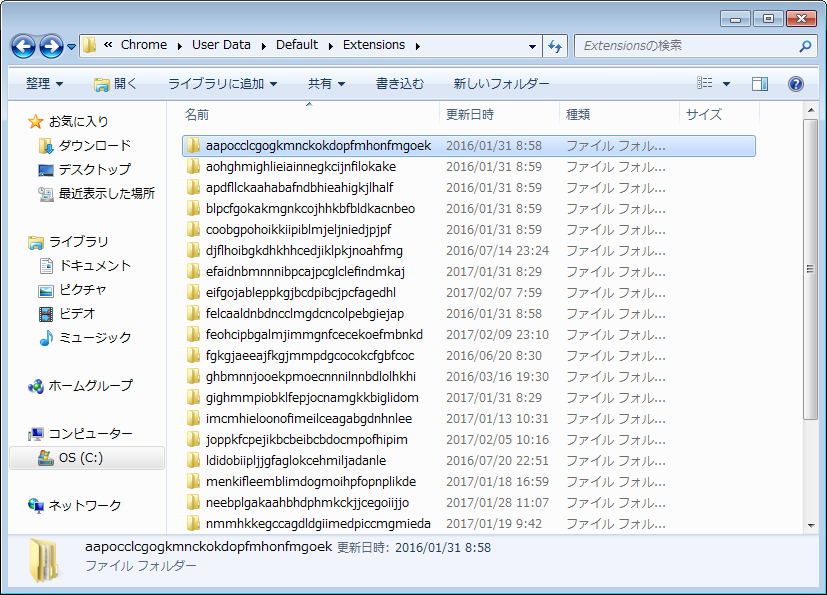
Task: Click folder icon of fgkgjaeeajfkgjmmpdgcocokcfgbfcoc
Action: [x=194, y=356]
